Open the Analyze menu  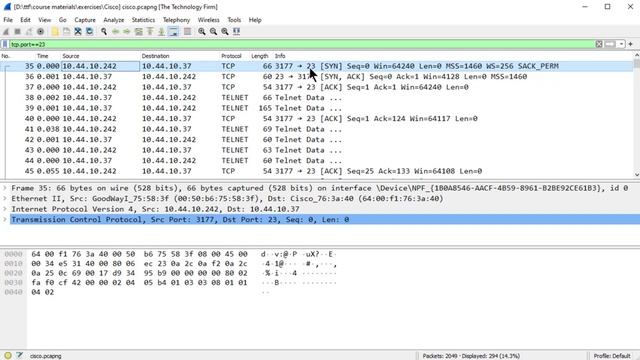click(113, 20)
